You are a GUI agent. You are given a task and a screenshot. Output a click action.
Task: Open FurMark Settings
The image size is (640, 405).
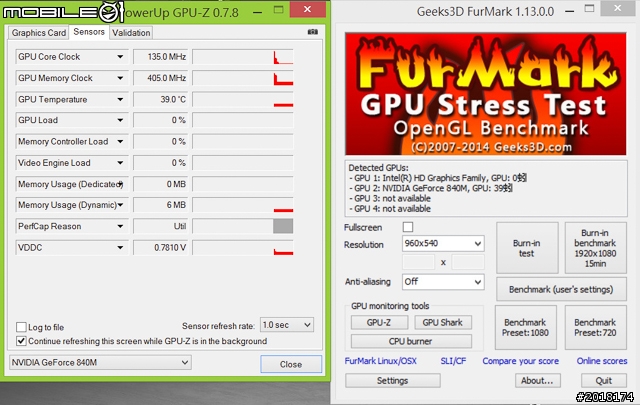click(393, 381)
